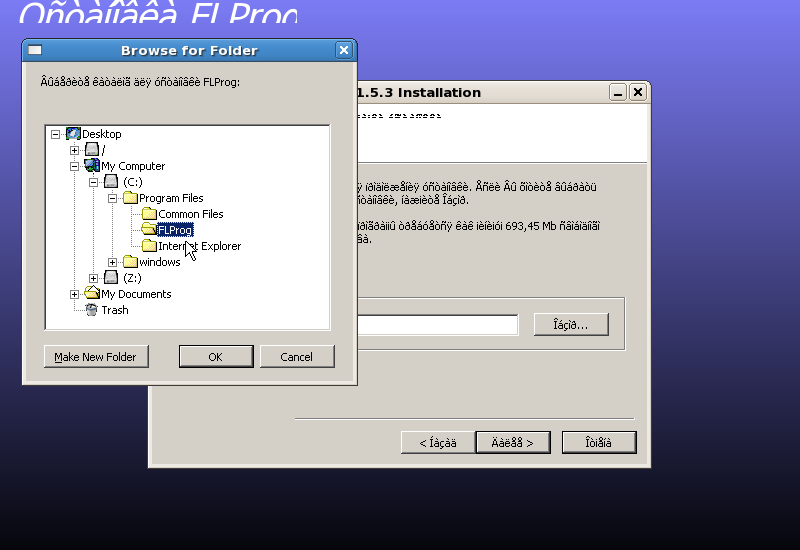Close the Installation window
This screenshot has height=550, width=800.
point(638,92)
